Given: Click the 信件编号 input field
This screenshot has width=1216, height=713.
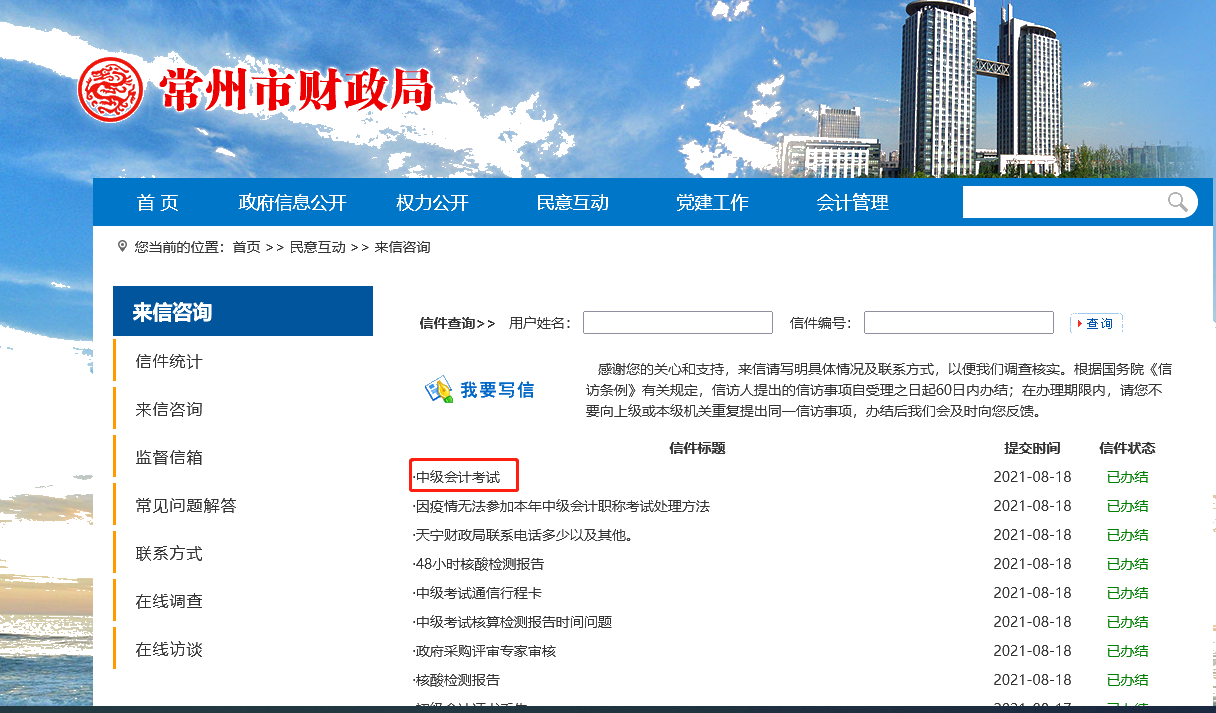Looking at the screenshot, I should tap(958, 322).
